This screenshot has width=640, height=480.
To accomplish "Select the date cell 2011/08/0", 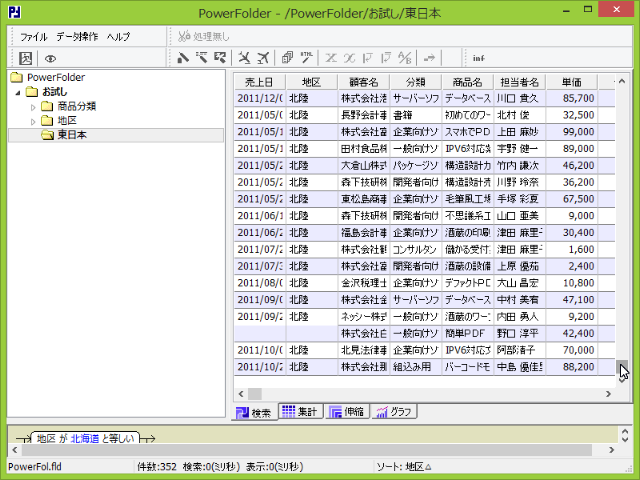I will point(260,283).
